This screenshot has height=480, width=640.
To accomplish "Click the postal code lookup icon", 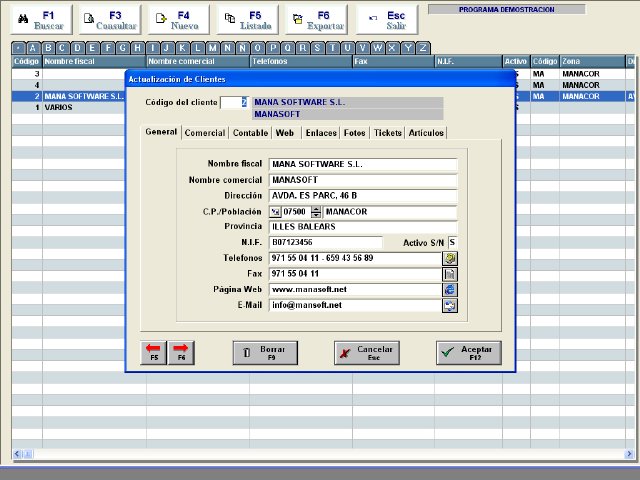I will [276, 212].
